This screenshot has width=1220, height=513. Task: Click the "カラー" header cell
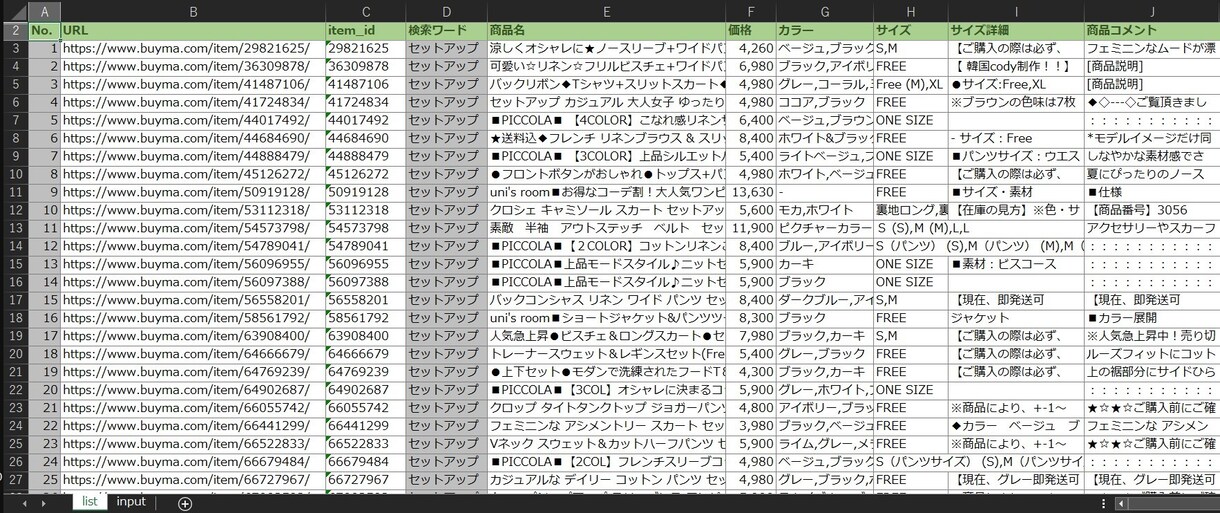[x=824, y=30]
